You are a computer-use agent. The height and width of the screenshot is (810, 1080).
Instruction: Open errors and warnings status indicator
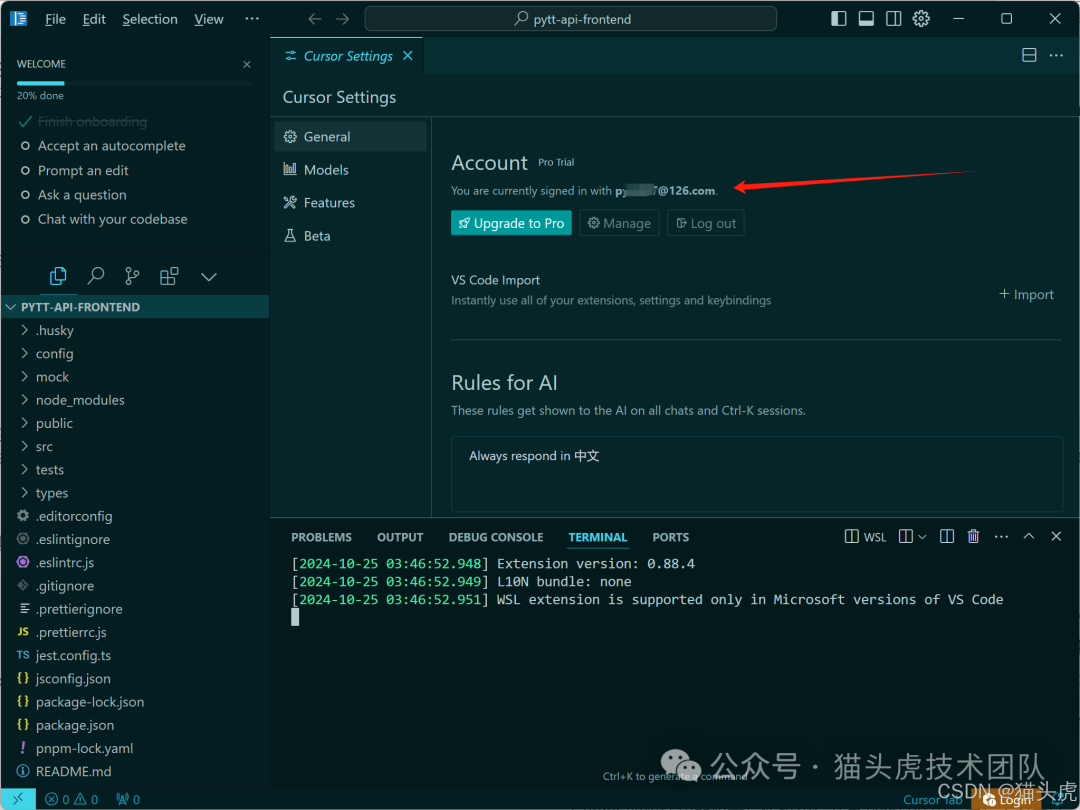coord(72,800)
